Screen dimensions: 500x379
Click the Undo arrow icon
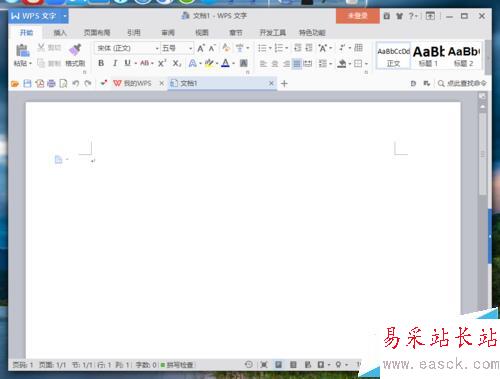click(76, 83)
